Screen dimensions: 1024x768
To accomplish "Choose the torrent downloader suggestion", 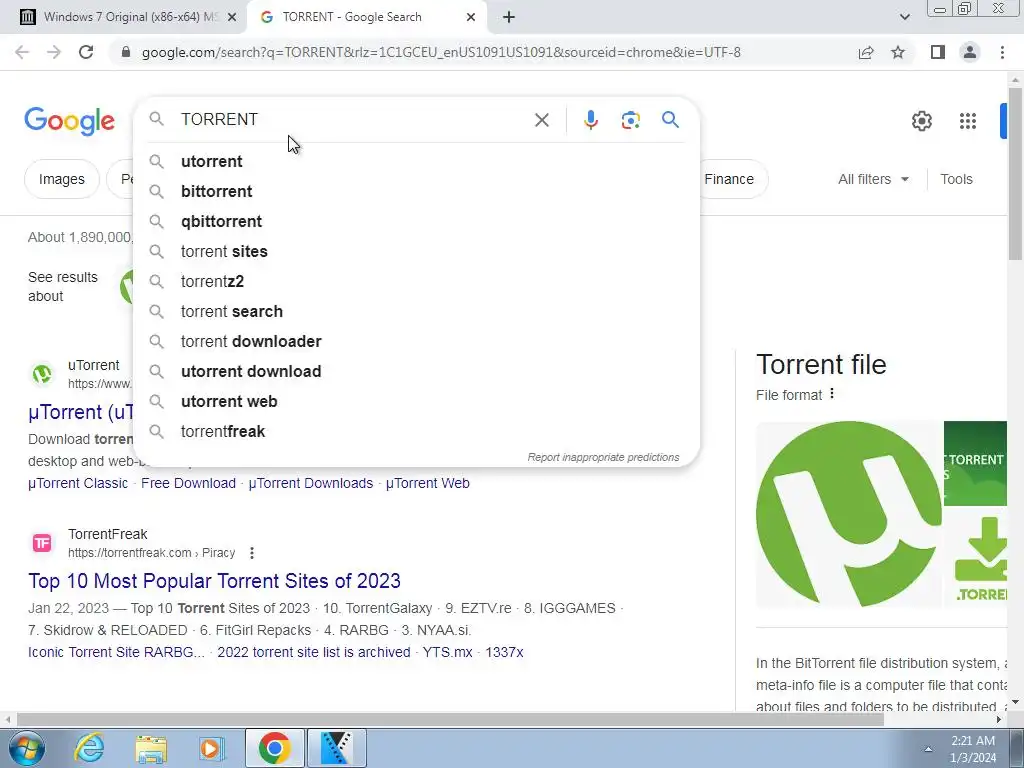I will (x=416, y=342).
